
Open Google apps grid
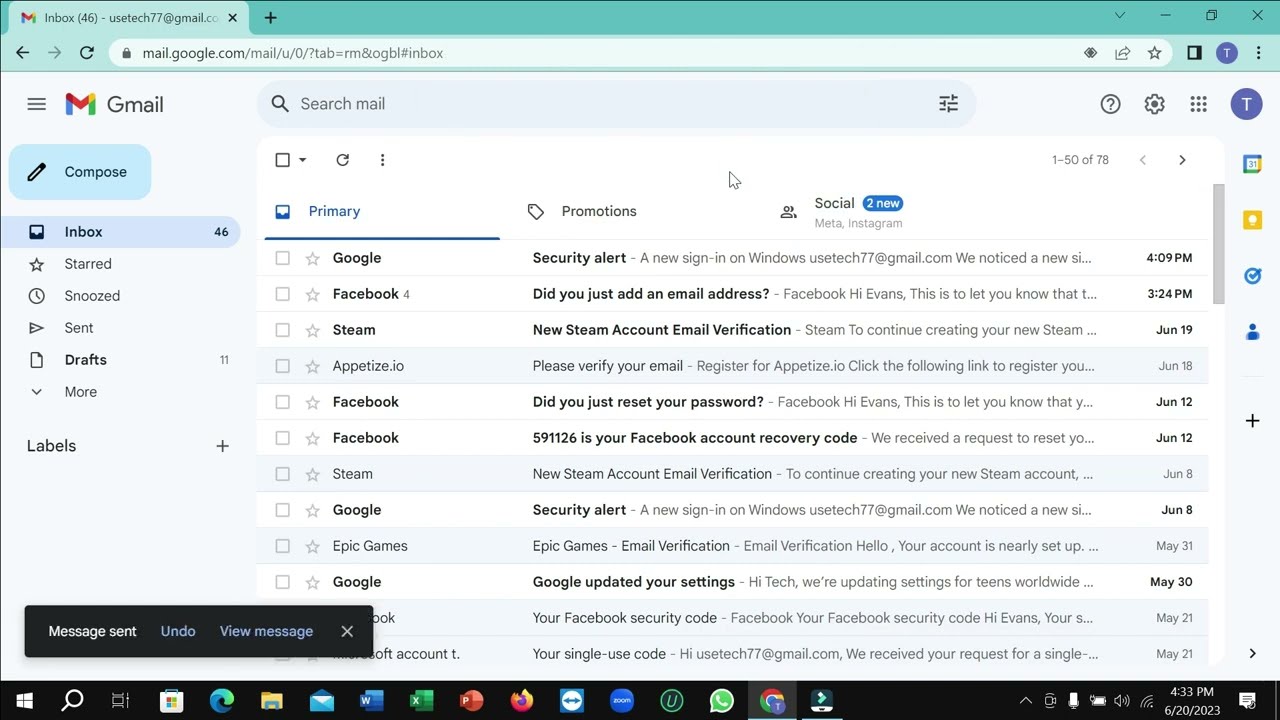pyautogui.click(x=1198, y=104)
